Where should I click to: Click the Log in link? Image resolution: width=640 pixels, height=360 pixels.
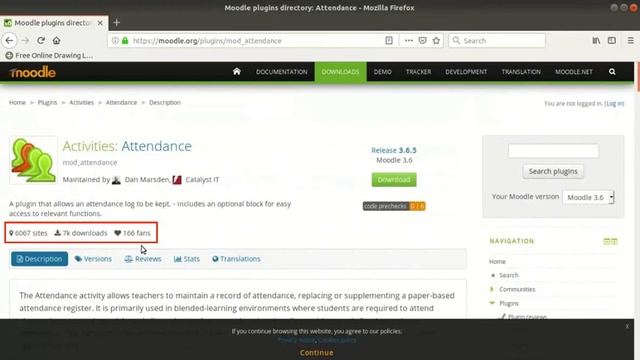614,104
